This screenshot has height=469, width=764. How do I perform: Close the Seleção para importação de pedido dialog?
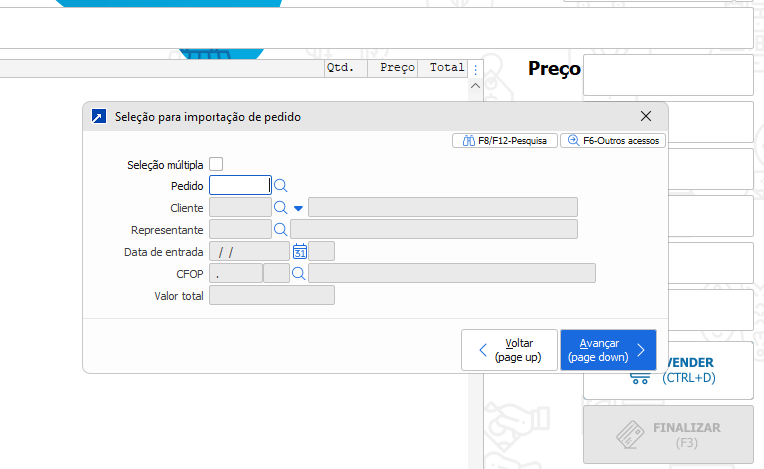click(646, 116)
